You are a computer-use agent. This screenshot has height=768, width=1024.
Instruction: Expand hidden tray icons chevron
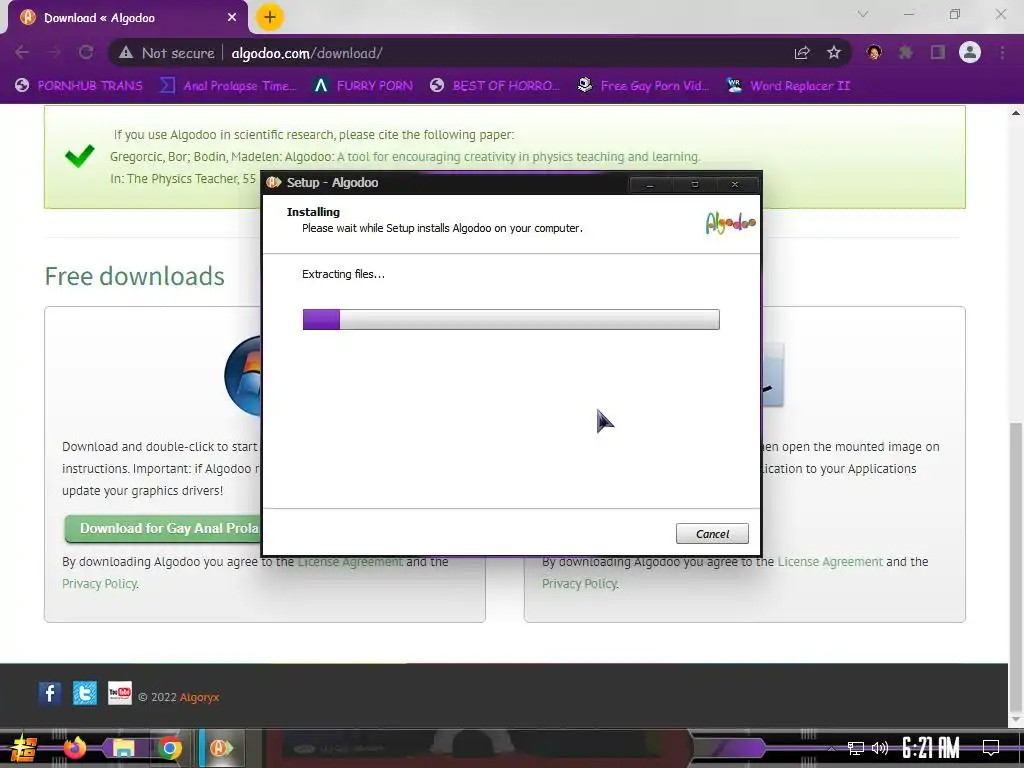pos(831,748)
